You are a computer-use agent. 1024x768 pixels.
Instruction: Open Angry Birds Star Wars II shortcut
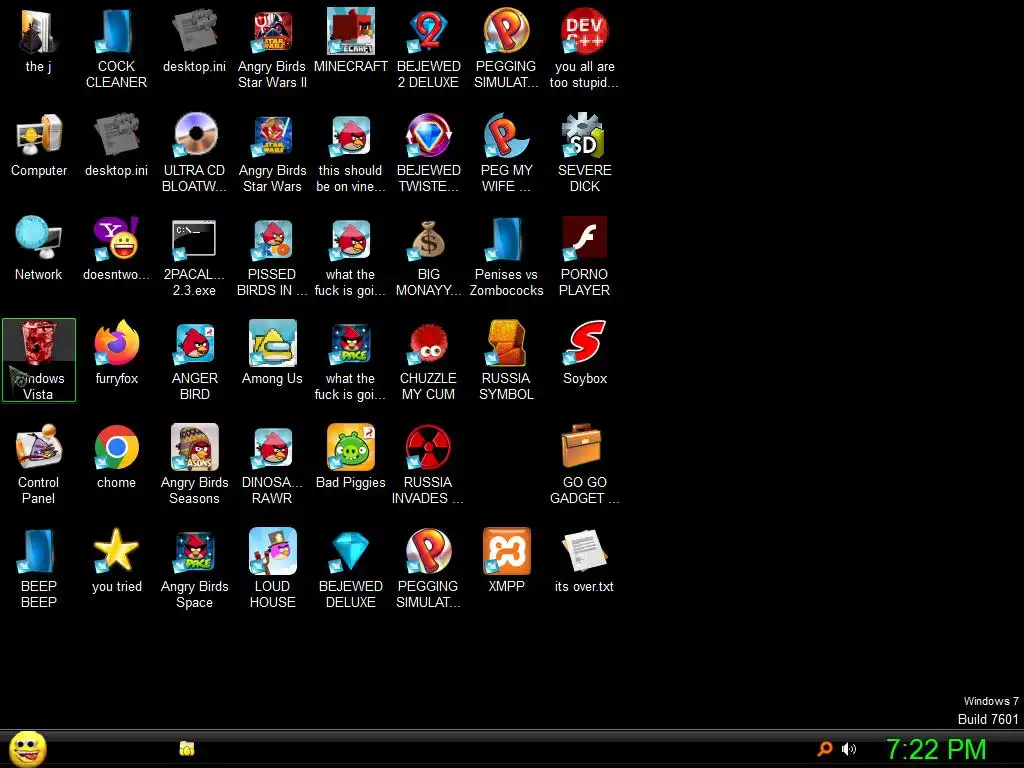tap(272, 49)
